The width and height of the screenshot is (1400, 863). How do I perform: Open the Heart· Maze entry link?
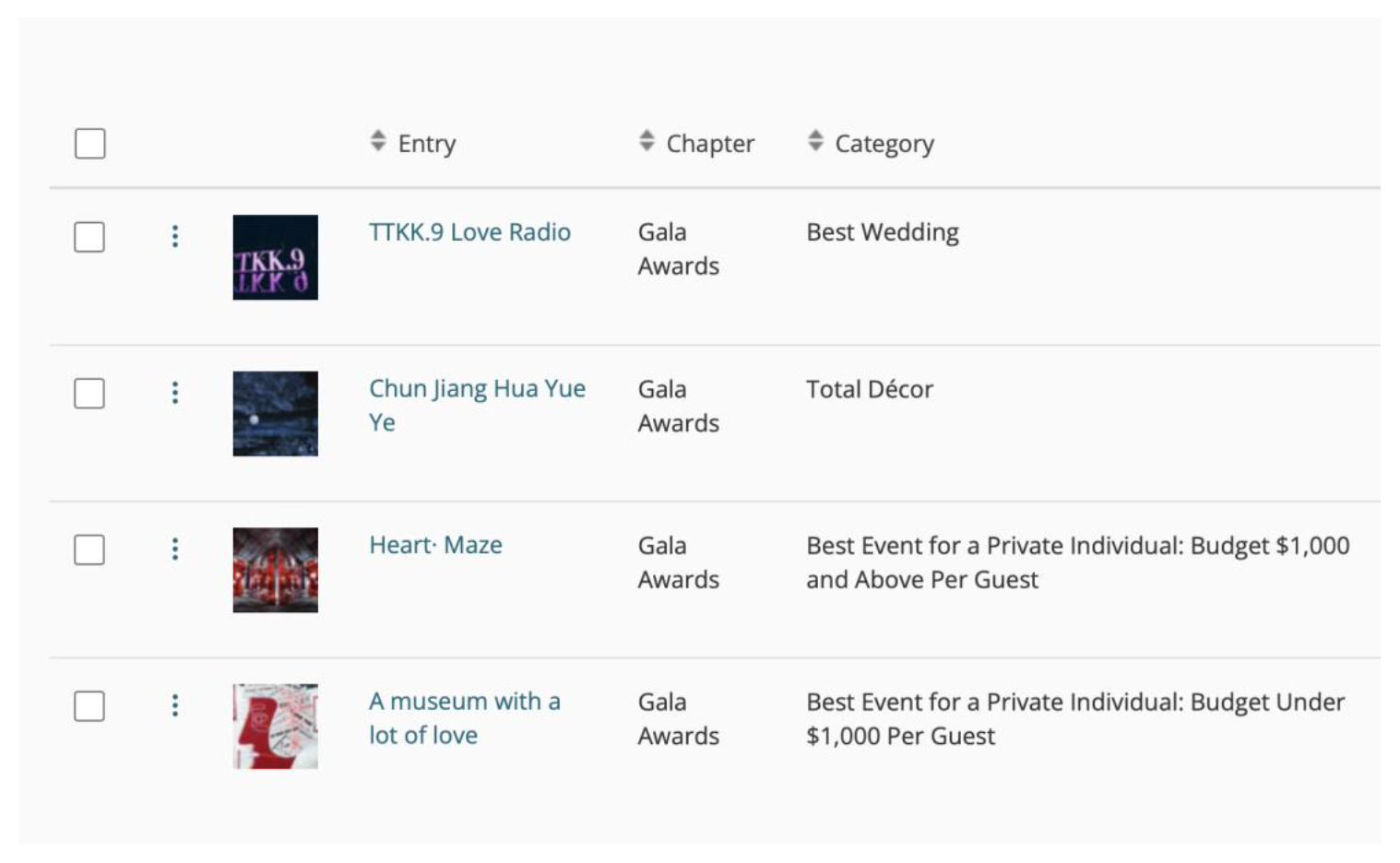(x=435, y=545)
